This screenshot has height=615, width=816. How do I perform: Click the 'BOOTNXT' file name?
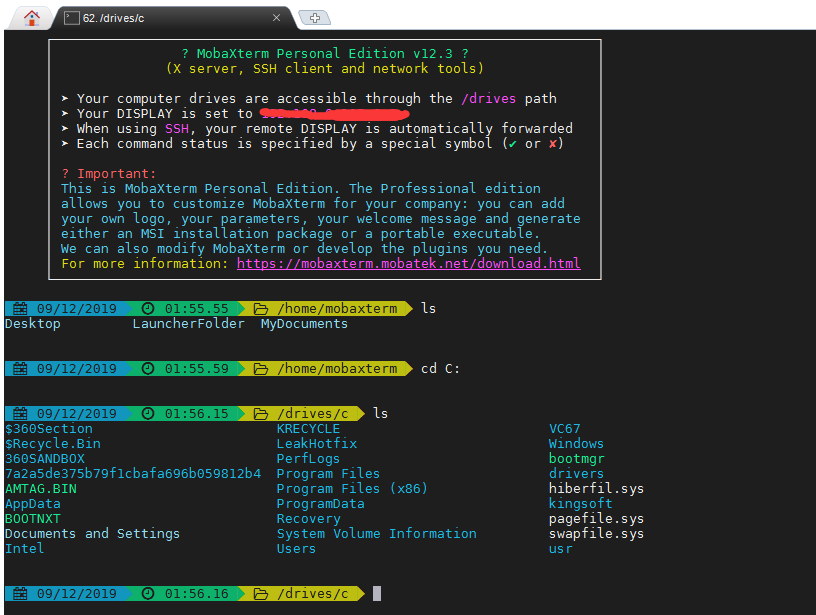(x=33, y=519)
